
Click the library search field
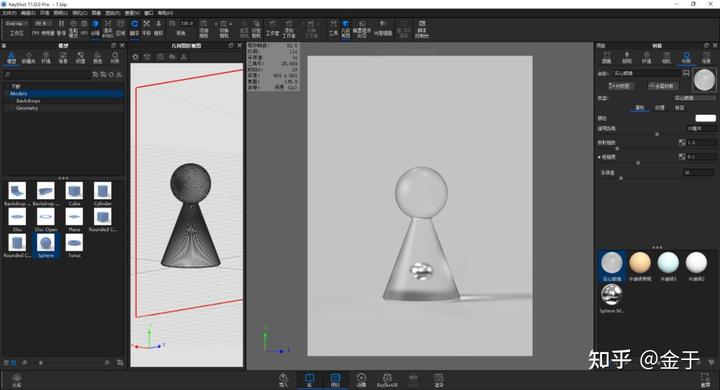(x=47, y=74)
